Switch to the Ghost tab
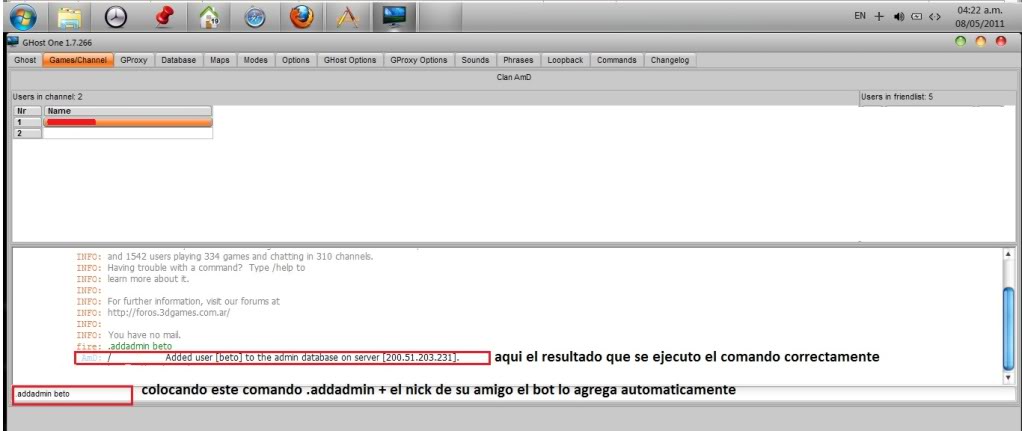 26,60
